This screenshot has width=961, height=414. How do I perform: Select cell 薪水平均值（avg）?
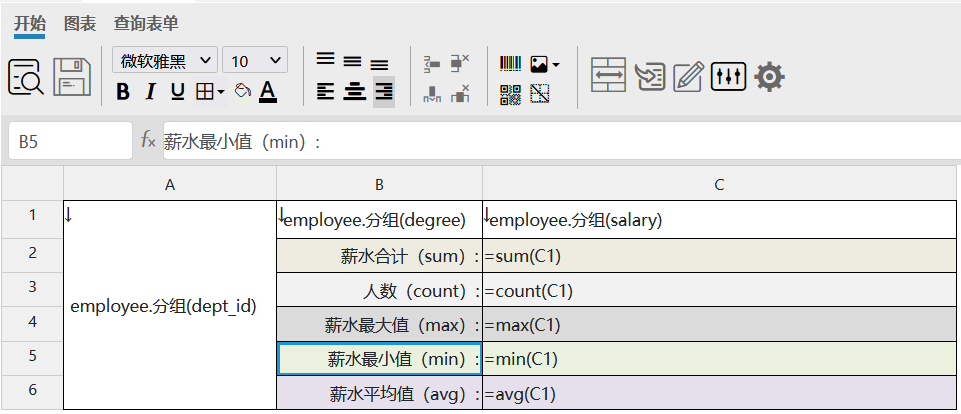(x=379, y=393)
